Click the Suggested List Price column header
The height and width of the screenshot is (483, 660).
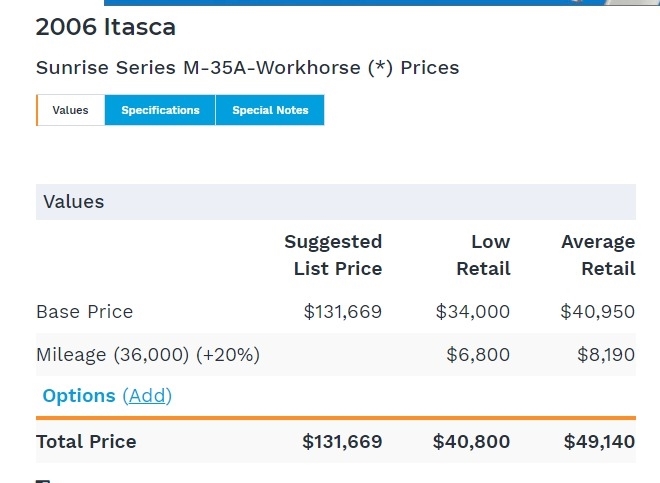pos(333,255)
